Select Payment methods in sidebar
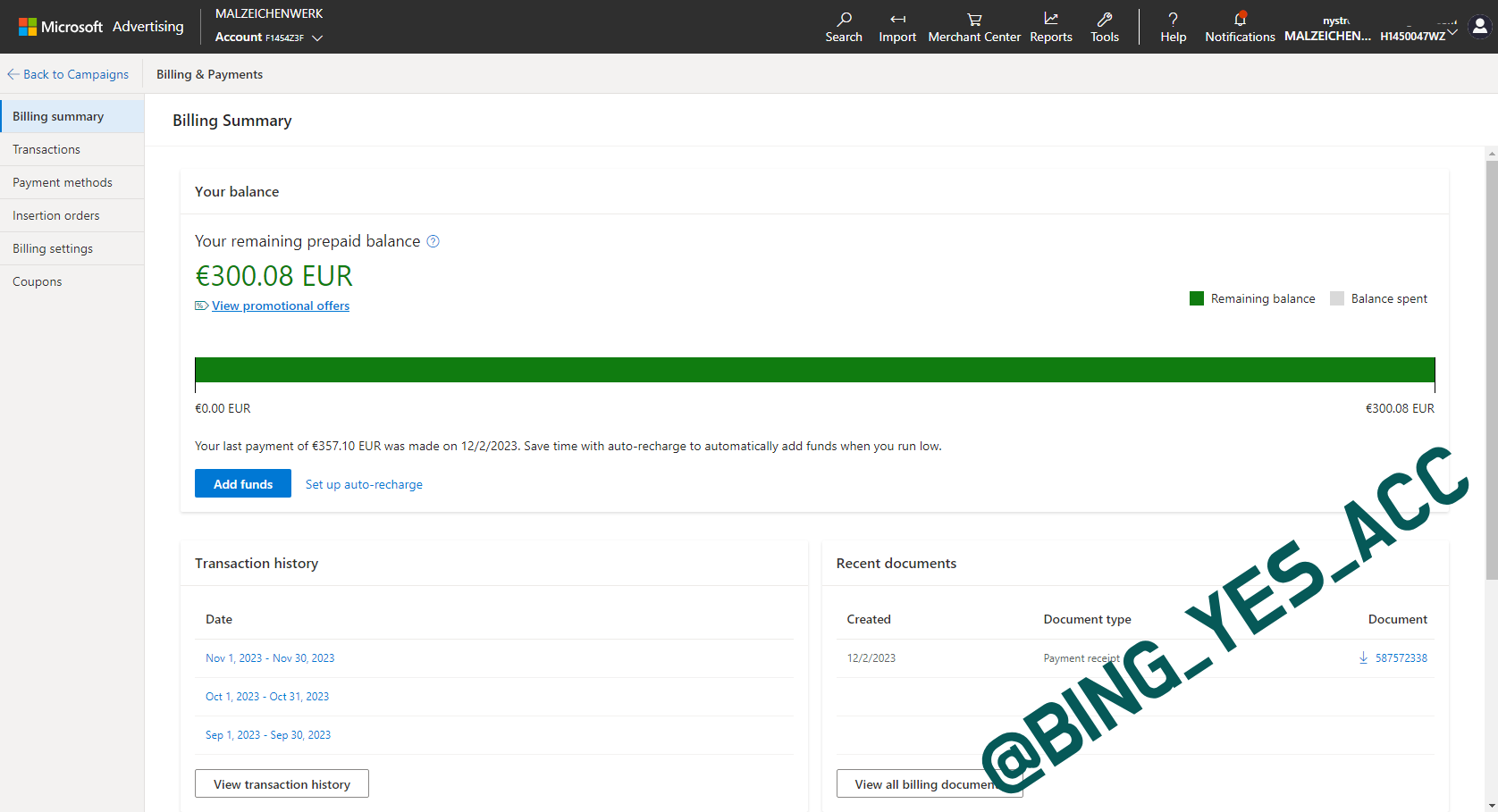1498x812 pixels. point(63,182)
